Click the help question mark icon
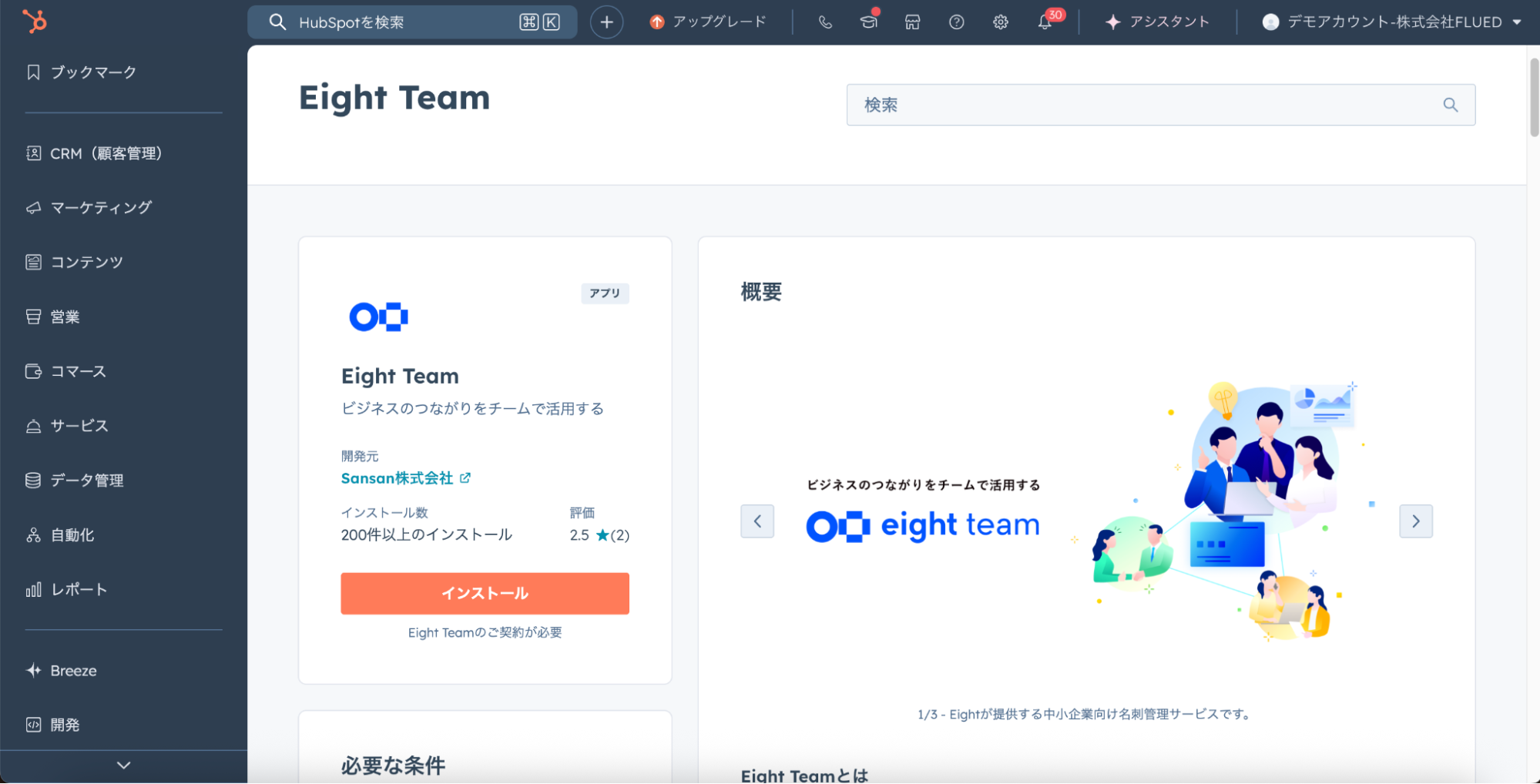 [x=956, y=22]
